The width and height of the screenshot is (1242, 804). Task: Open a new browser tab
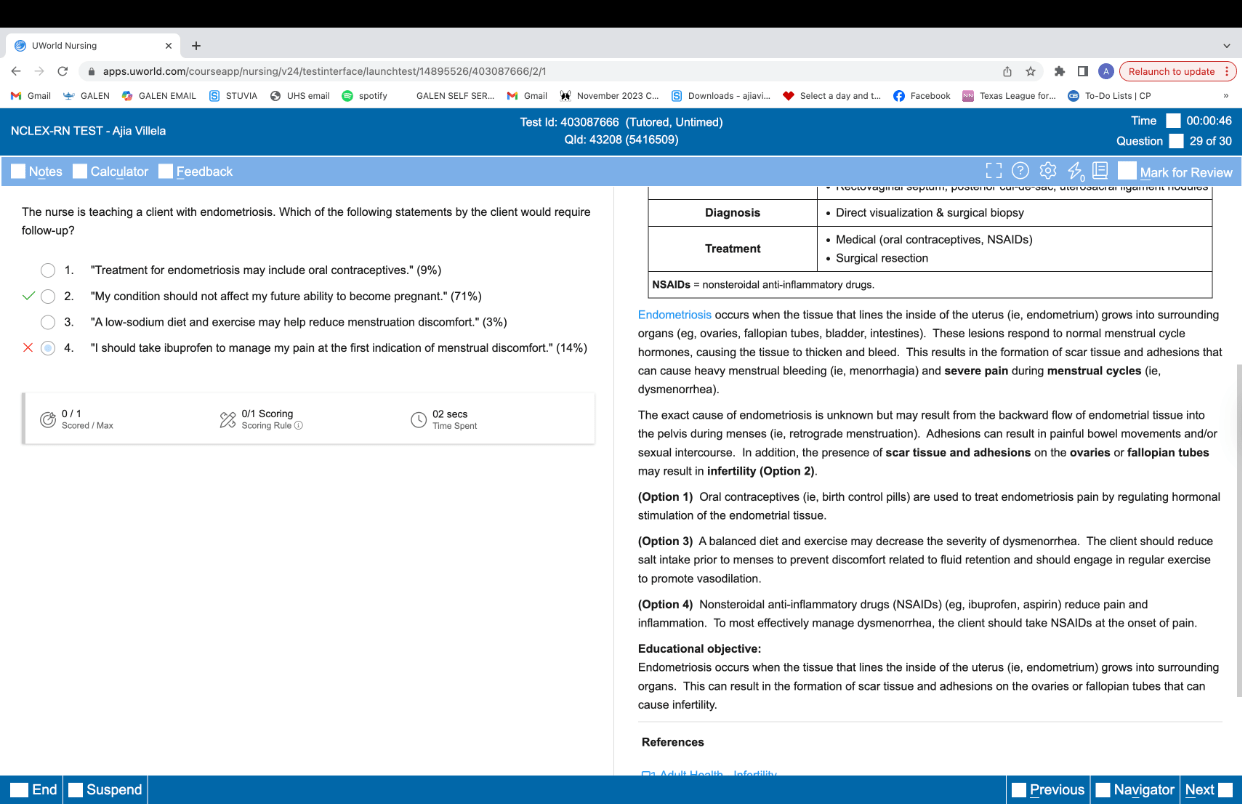[x=196, y=45]
